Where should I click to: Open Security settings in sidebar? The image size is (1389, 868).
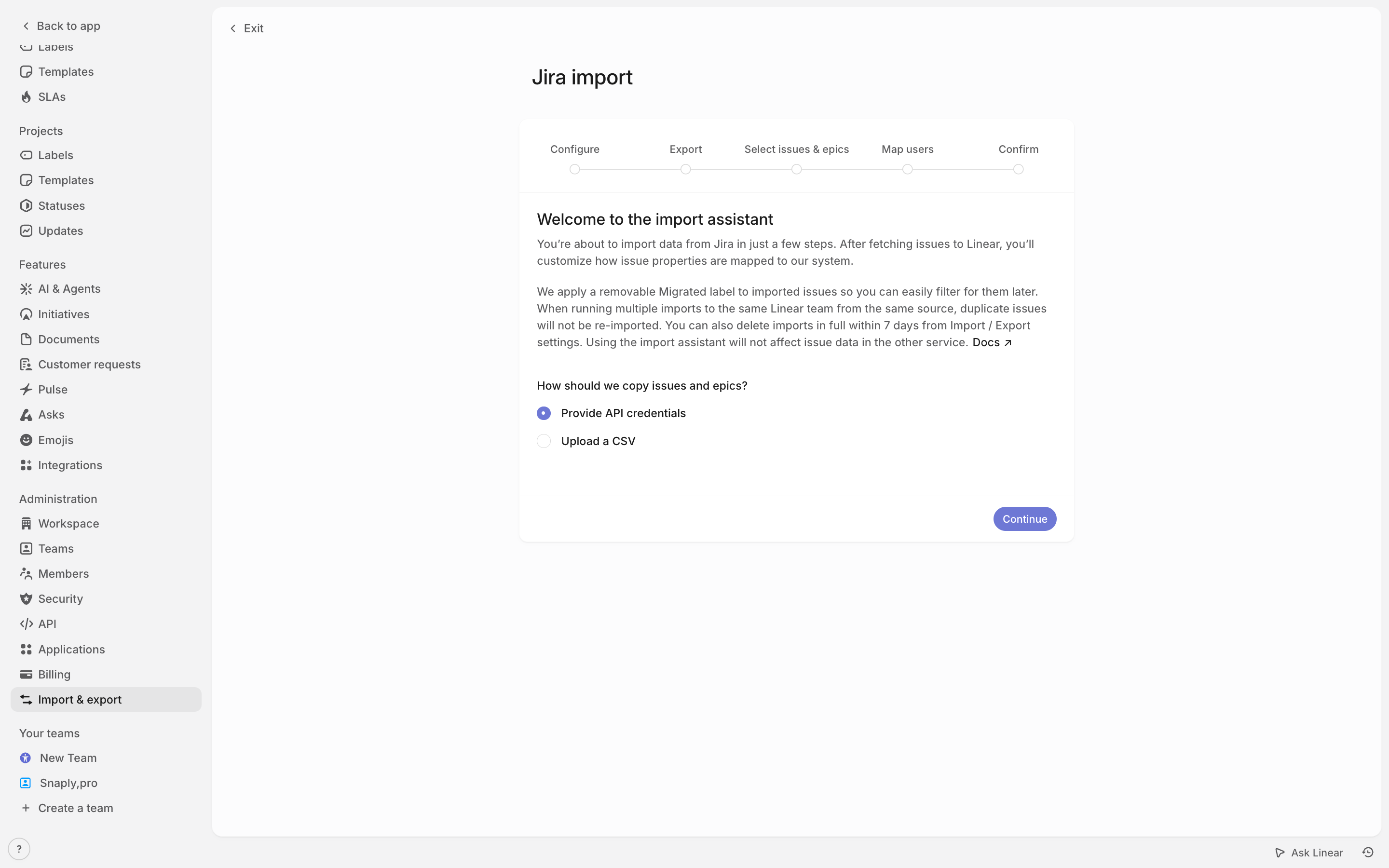point(106,599)
